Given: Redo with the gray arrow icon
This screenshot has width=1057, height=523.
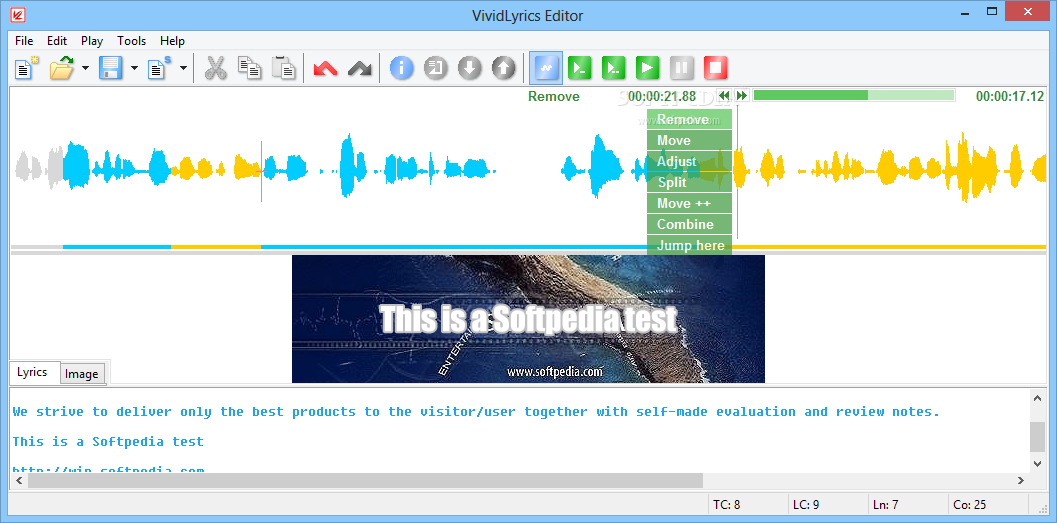Looking at the screenshot, I should (x=360, y=68).
